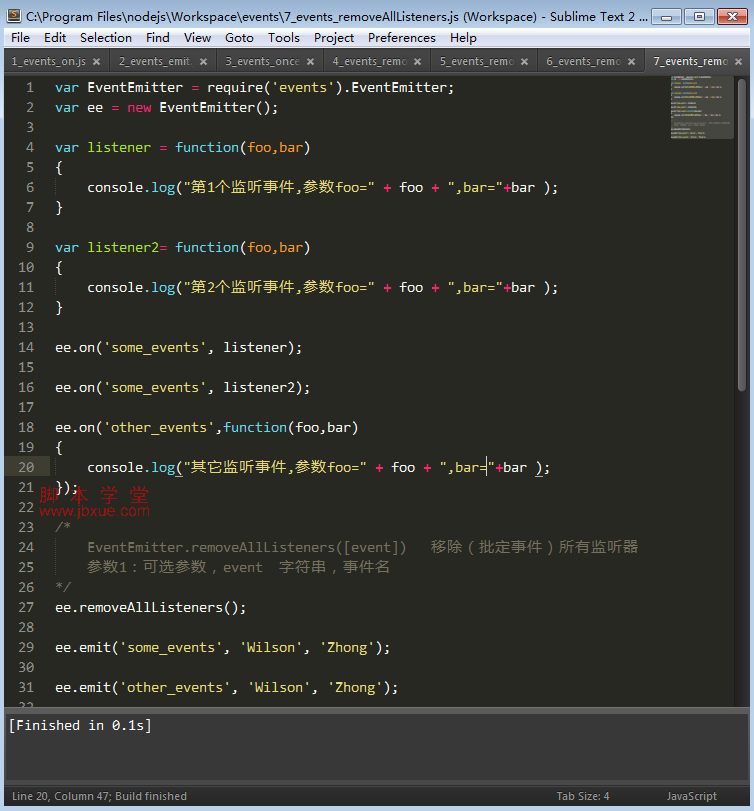Image resolution: width=754 pixels, height=811 pixels.
Task: Click 'log' on line 20
Action: 163,468
